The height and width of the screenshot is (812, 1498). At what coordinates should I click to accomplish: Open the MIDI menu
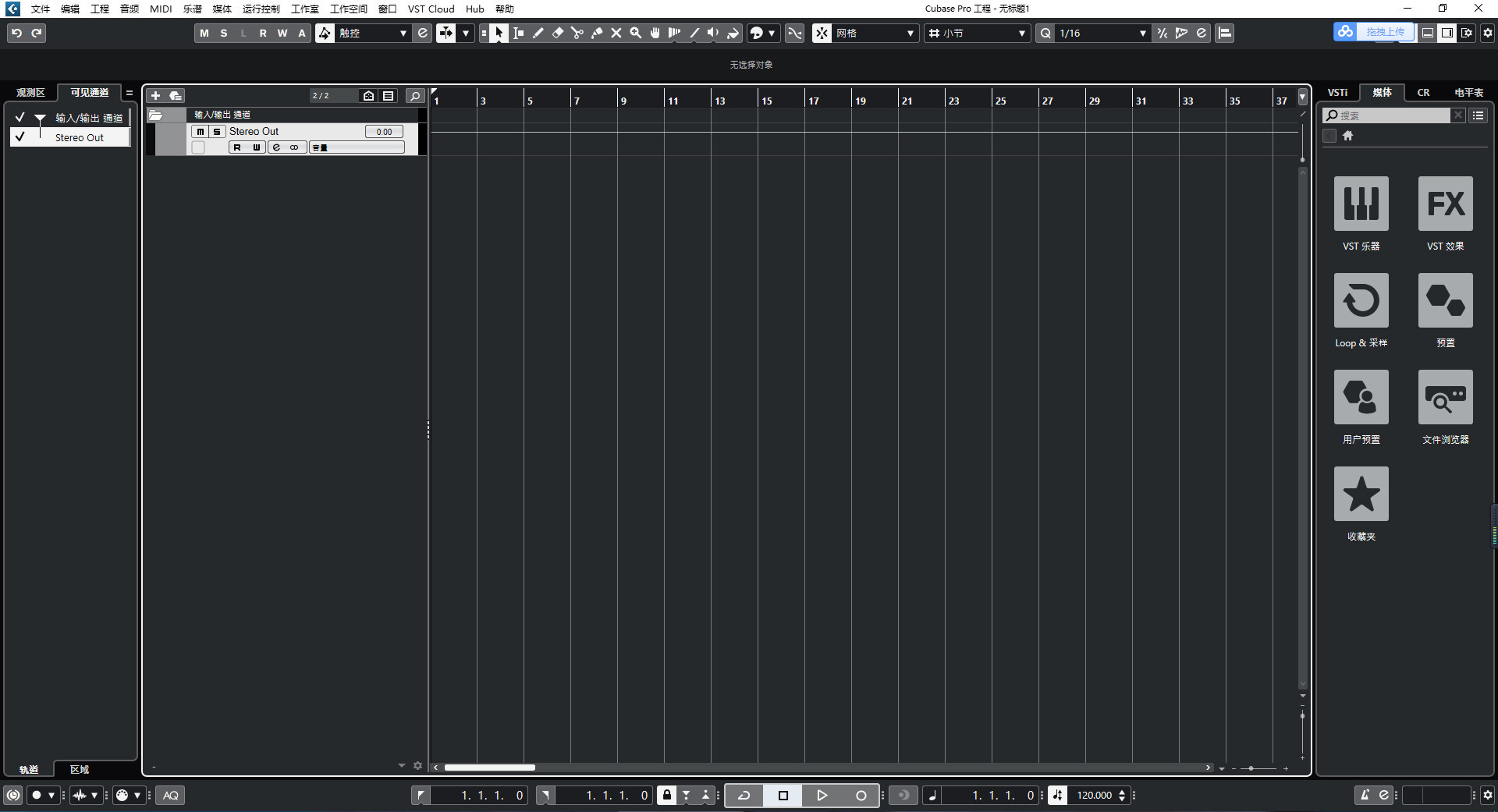(x=161, y=9)
